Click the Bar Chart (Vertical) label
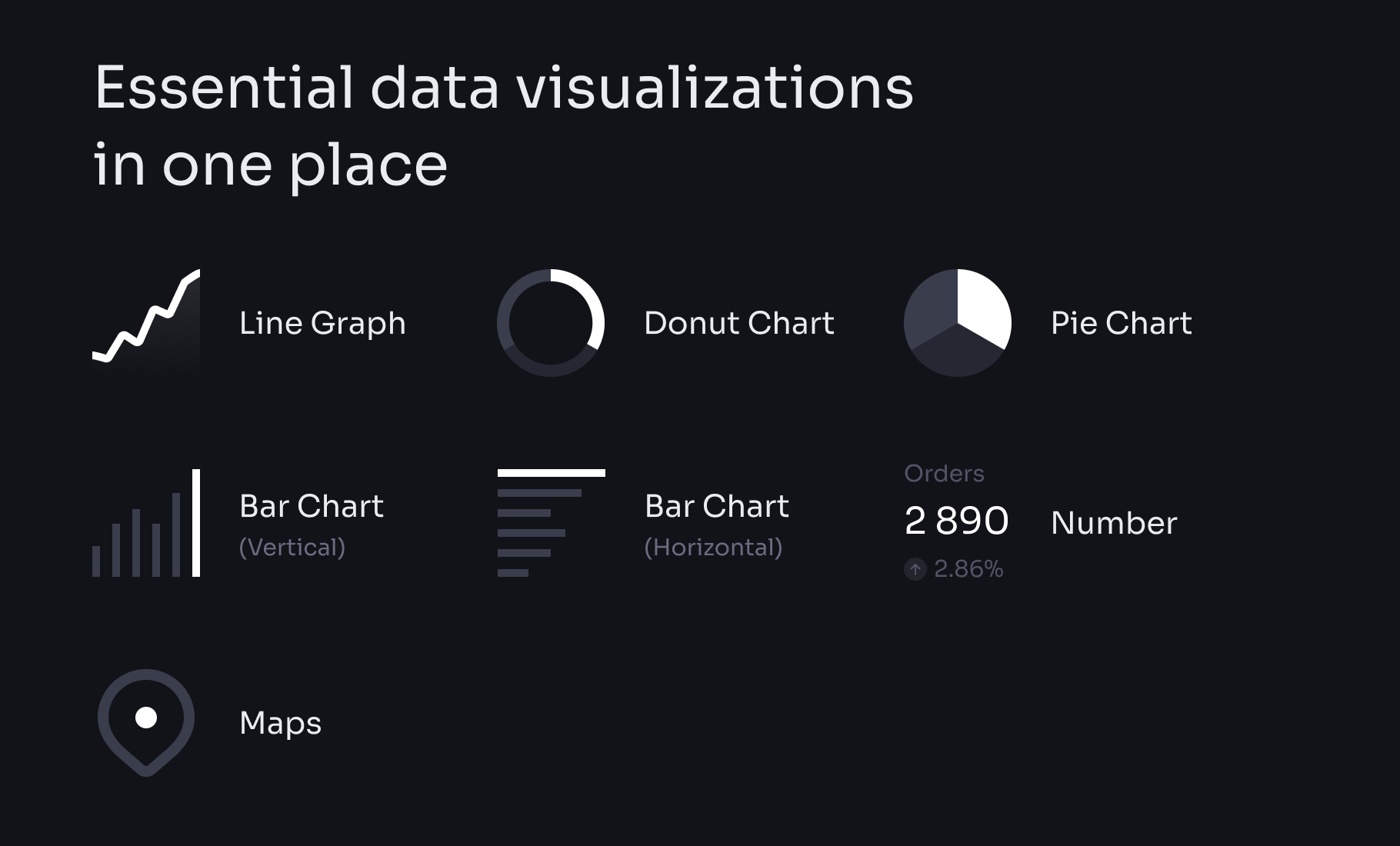 click(x=312, y=525)
